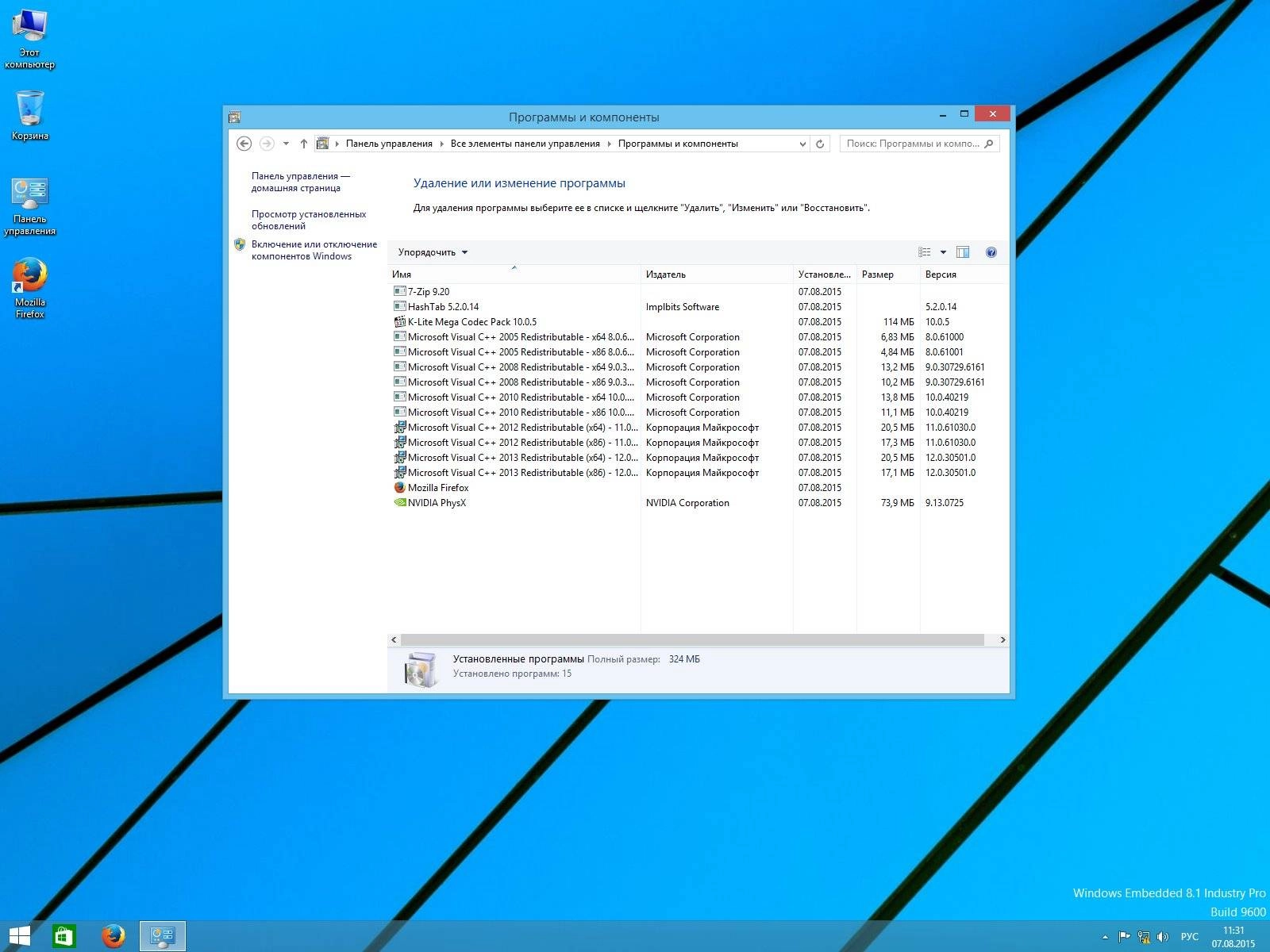Viewport: 1270px width, 952px height.
Task: Click Программы и компоненты breadcrumb segment
Action: pyautogui.click(x=678, y=144)
